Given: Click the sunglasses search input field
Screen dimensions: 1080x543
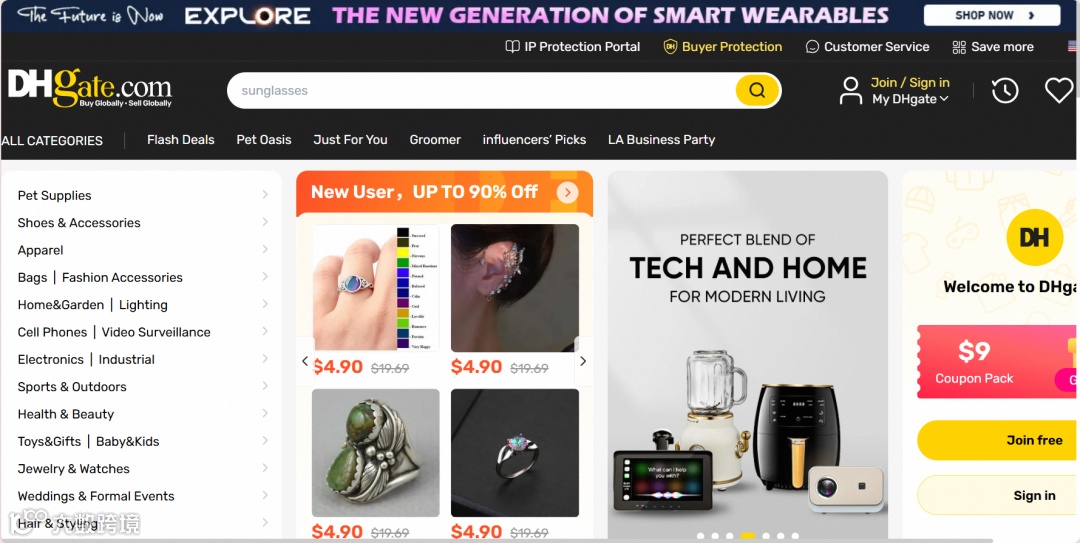Looking at the screenshot, I should [482, 90].
